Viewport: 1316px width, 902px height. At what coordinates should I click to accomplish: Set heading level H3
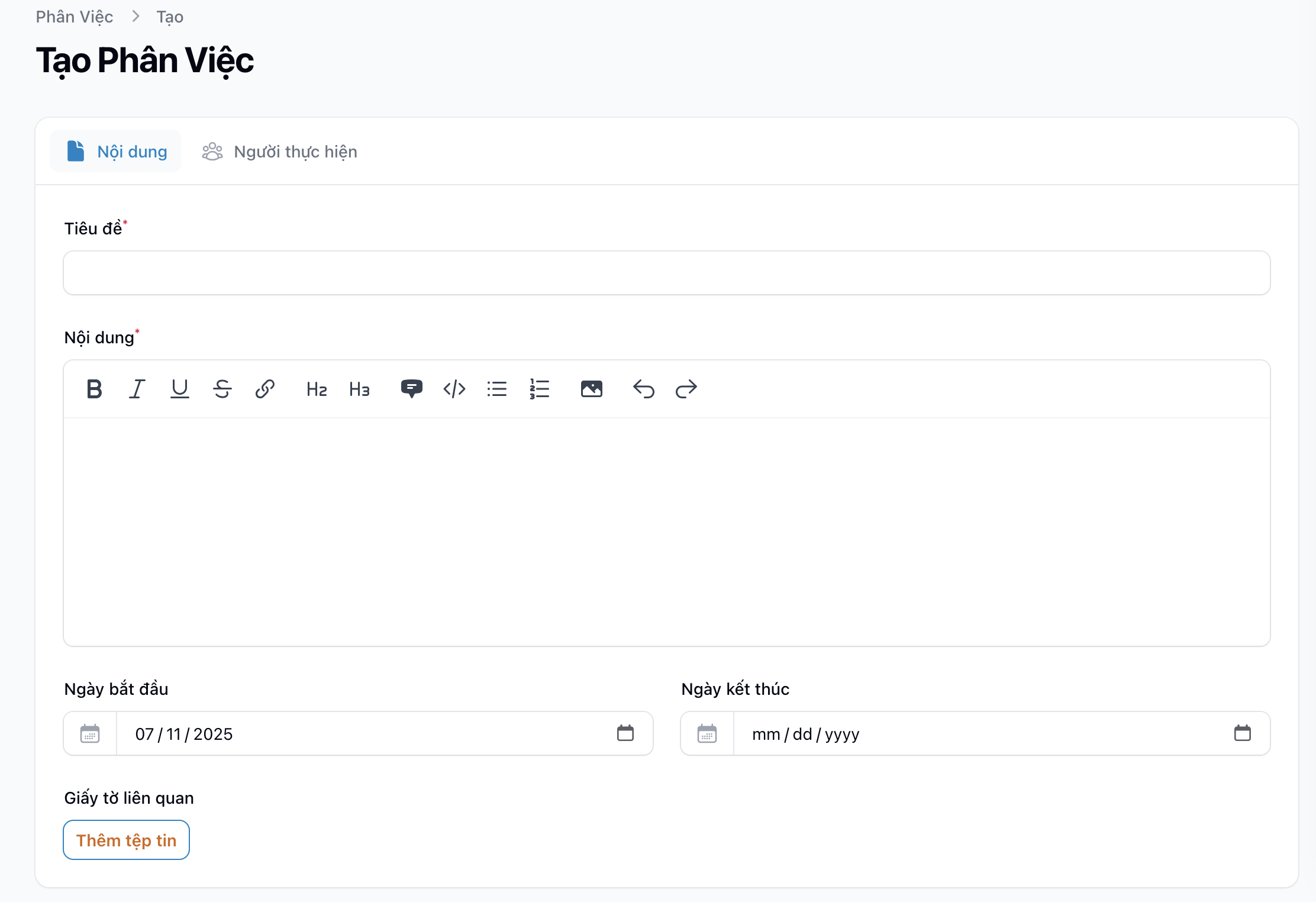(x=359, y=389)
